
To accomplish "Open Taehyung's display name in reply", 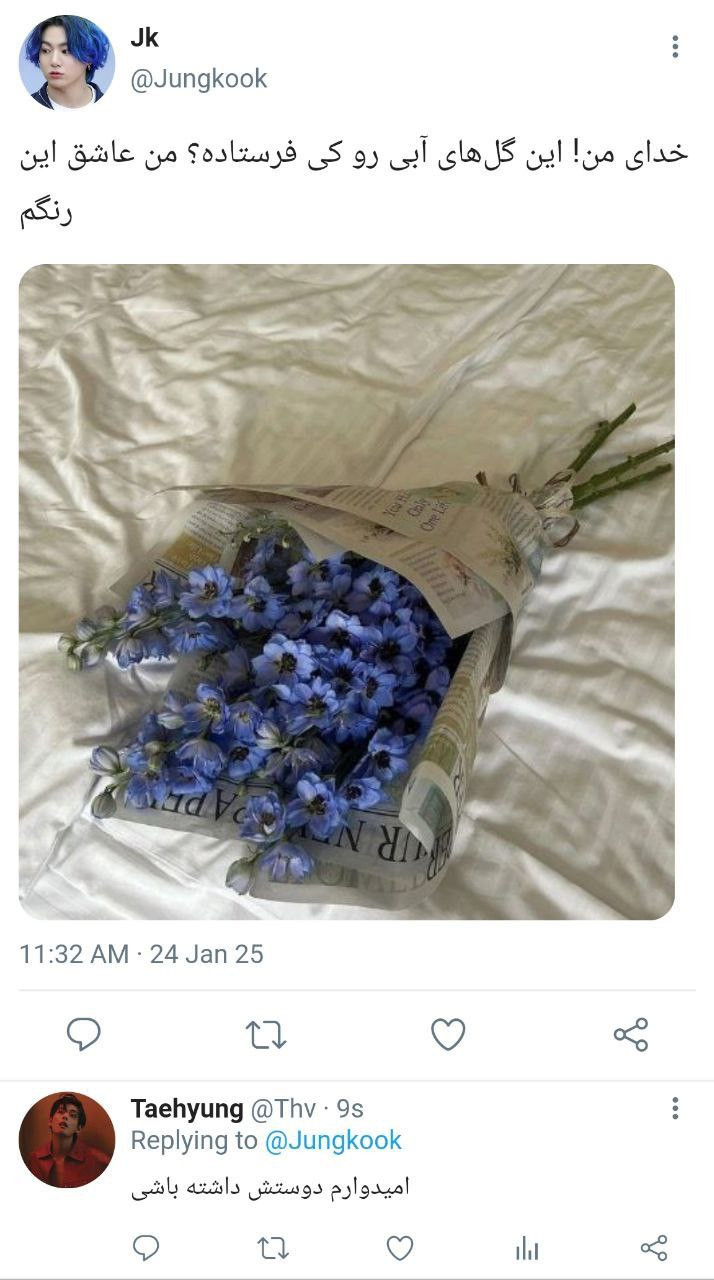I will (x=187, y=1108).
